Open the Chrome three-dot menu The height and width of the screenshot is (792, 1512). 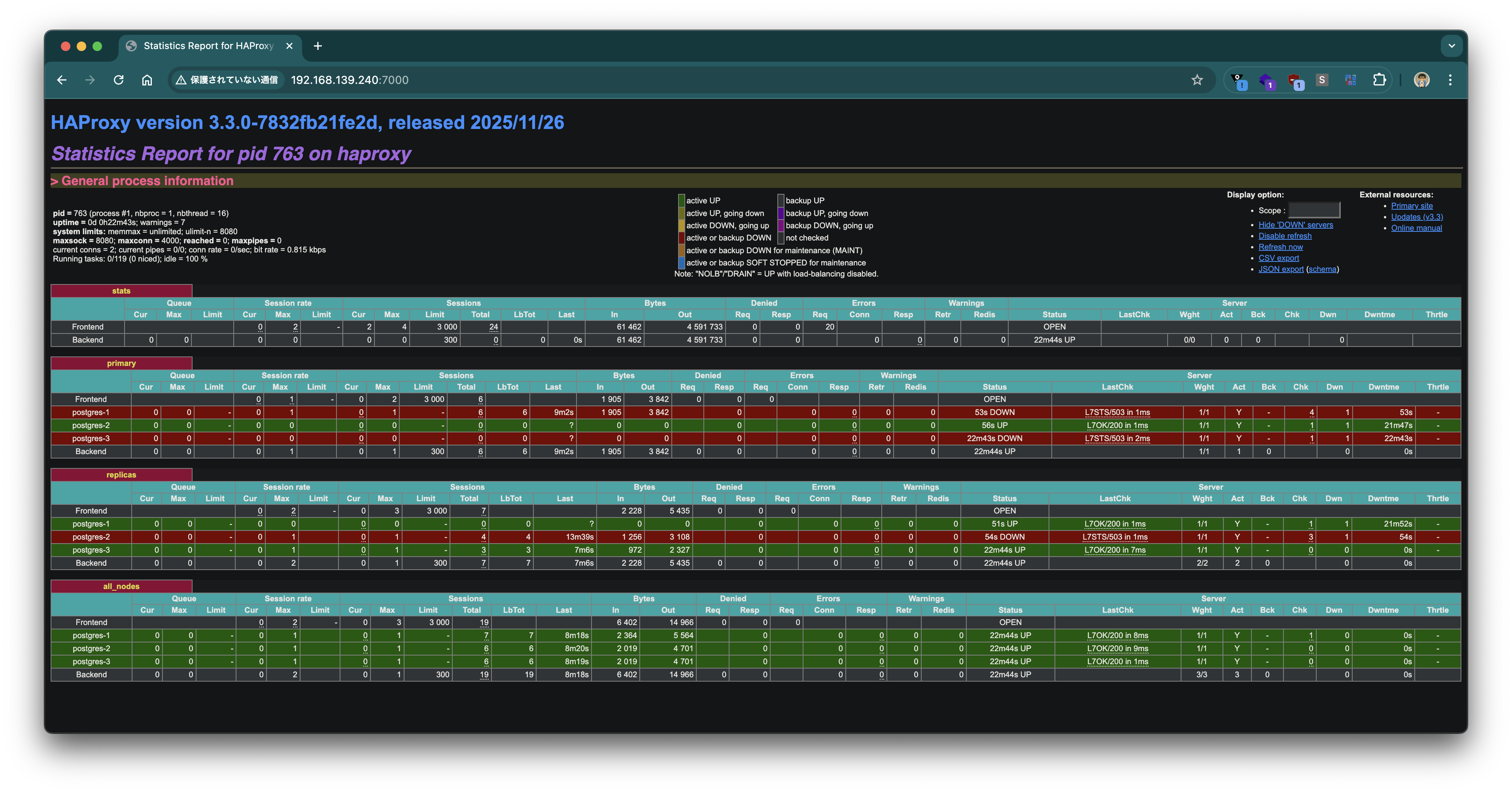click(x=1450, y=80)
